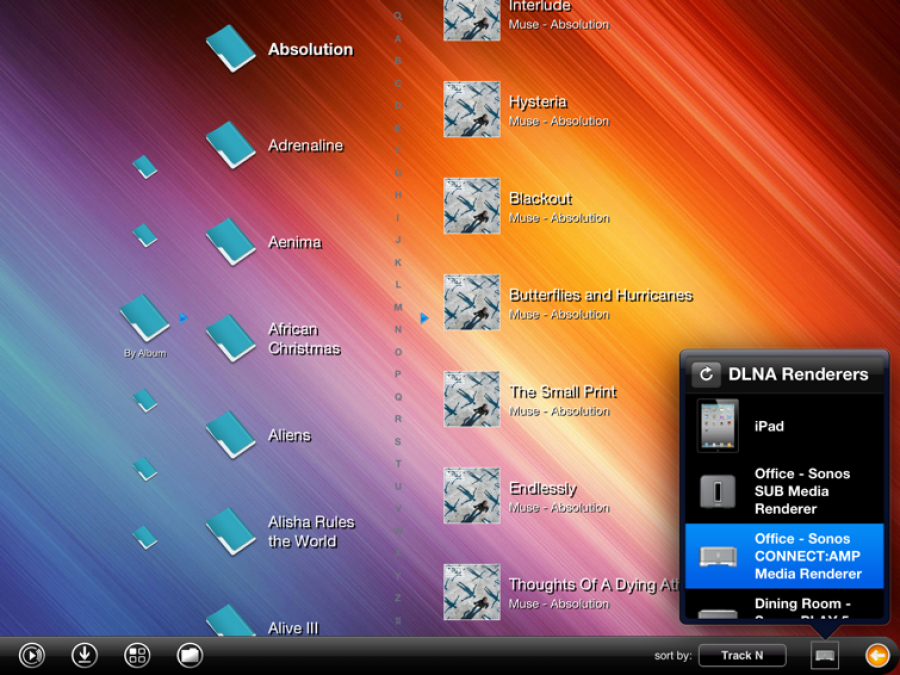Screen dimensions: 900x675
Task: Select iPad as renderer
Action: point(784,426)
